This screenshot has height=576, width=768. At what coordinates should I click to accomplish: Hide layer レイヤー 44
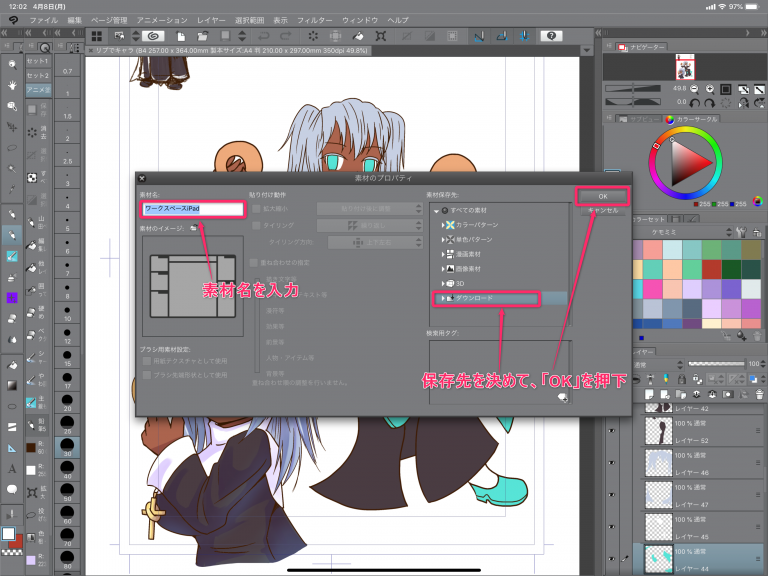612,559
